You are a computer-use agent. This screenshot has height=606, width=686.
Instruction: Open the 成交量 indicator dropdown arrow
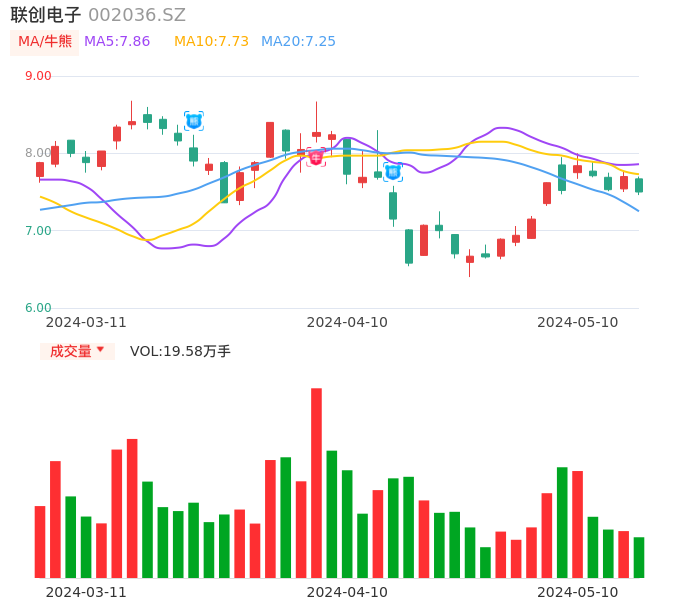click(x=100, y=350)
